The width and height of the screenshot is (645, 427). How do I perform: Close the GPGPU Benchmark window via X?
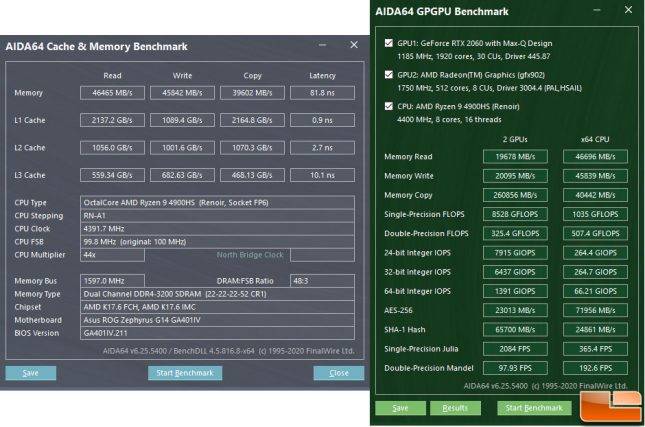pos(628,10)
